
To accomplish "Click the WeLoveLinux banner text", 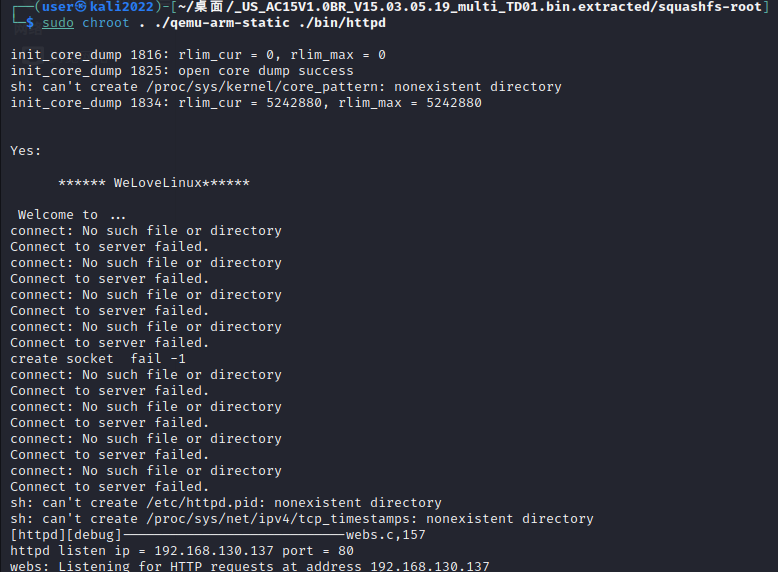I will 154,183.
